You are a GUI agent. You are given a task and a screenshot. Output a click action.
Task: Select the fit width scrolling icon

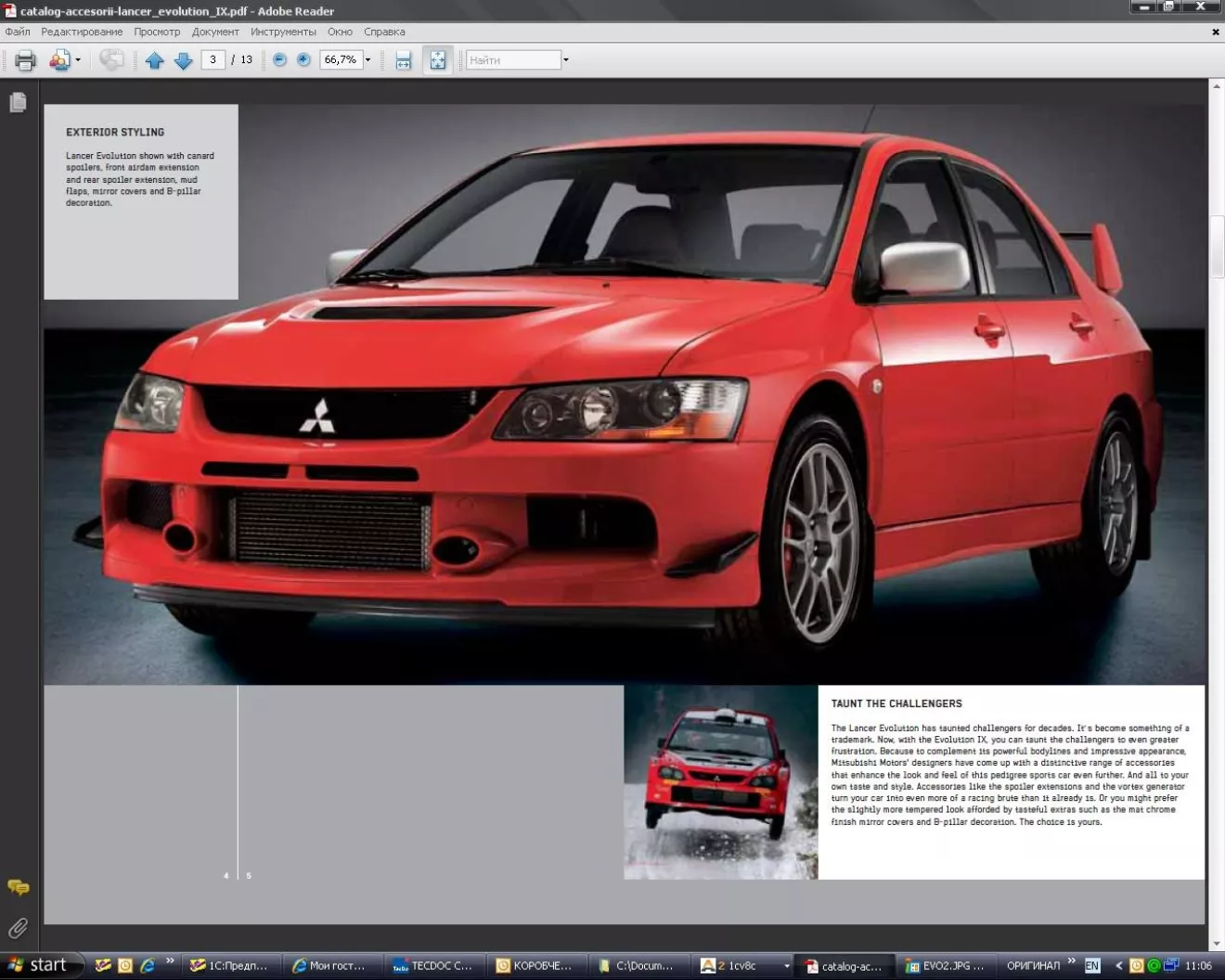(x=403, y=60)
